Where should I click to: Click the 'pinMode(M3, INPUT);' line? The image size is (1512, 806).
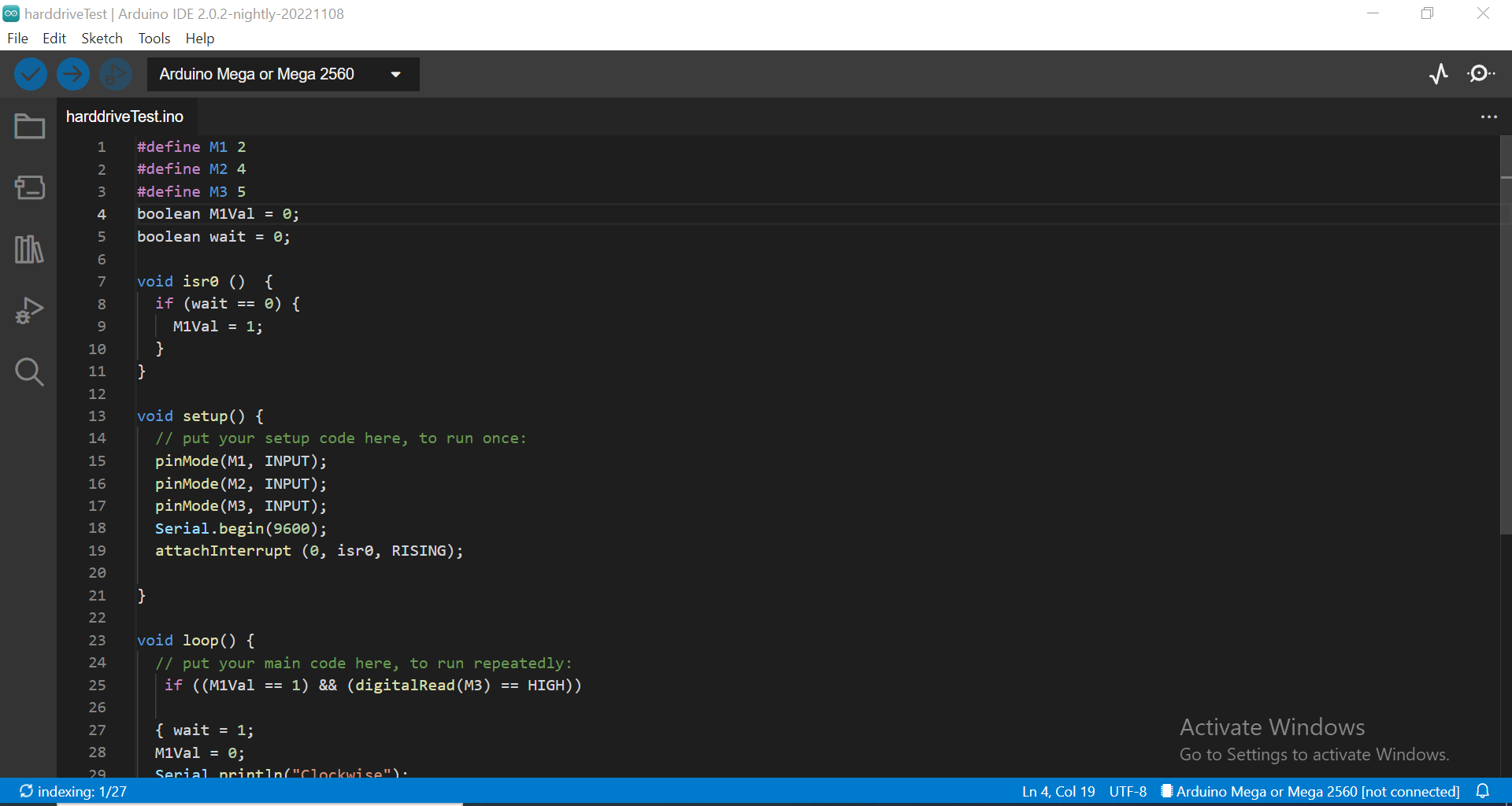pos(241,505)
